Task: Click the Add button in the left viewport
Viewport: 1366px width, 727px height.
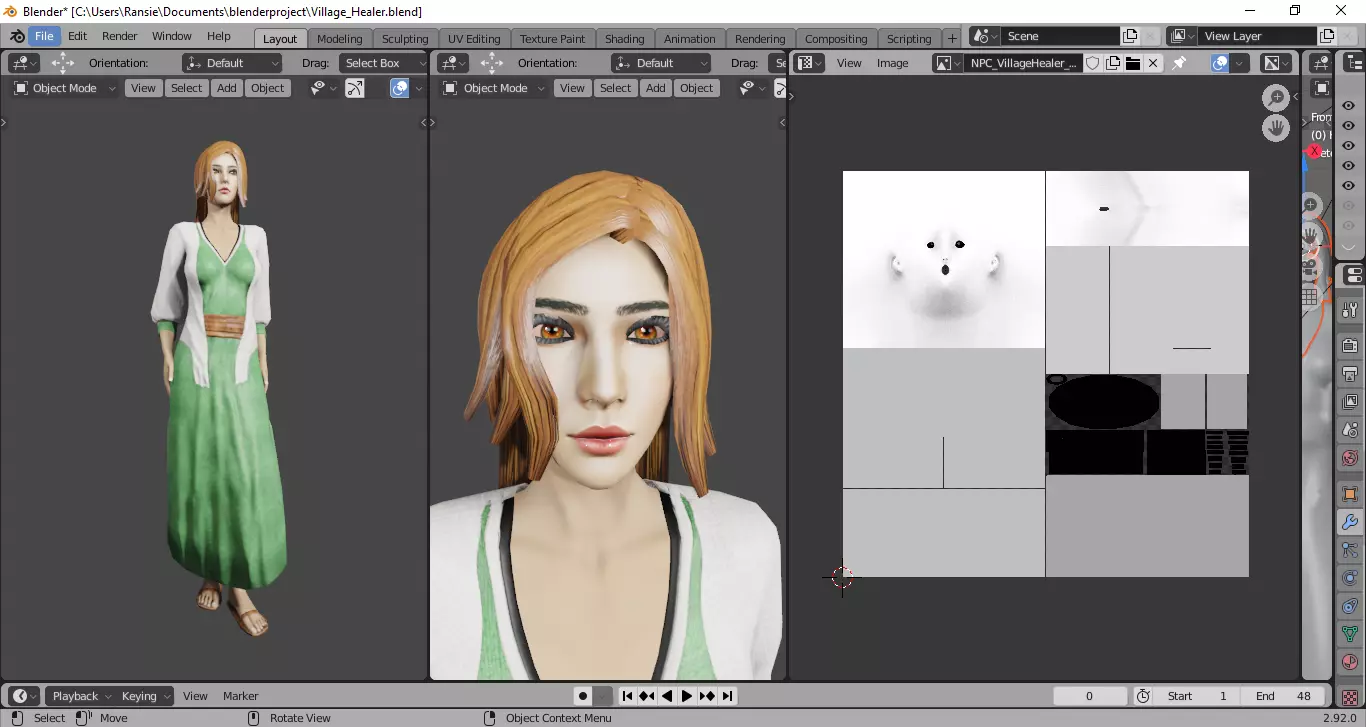Action: [x=227, y=88]
